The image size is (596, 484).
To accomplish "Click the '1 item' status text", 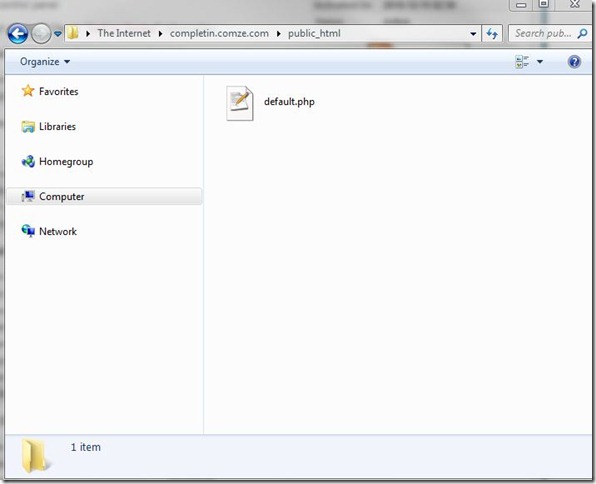I will point(86,447).
